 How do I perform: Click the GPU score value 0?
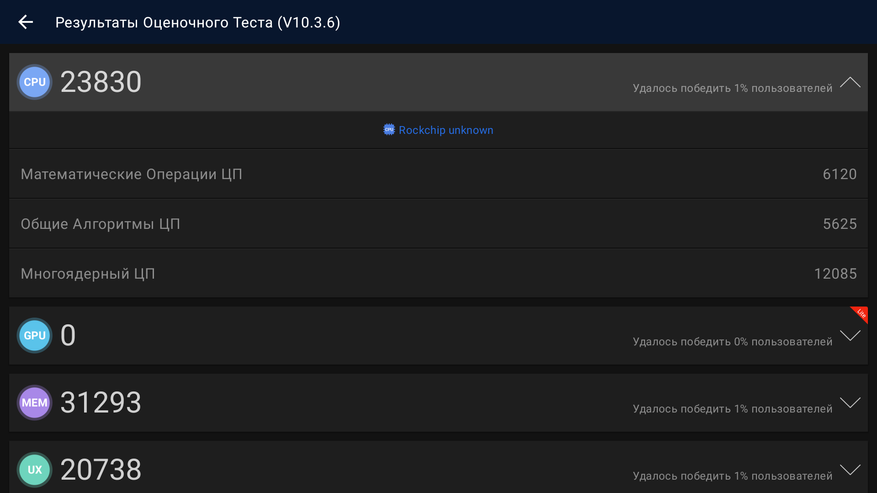point(68,336)
